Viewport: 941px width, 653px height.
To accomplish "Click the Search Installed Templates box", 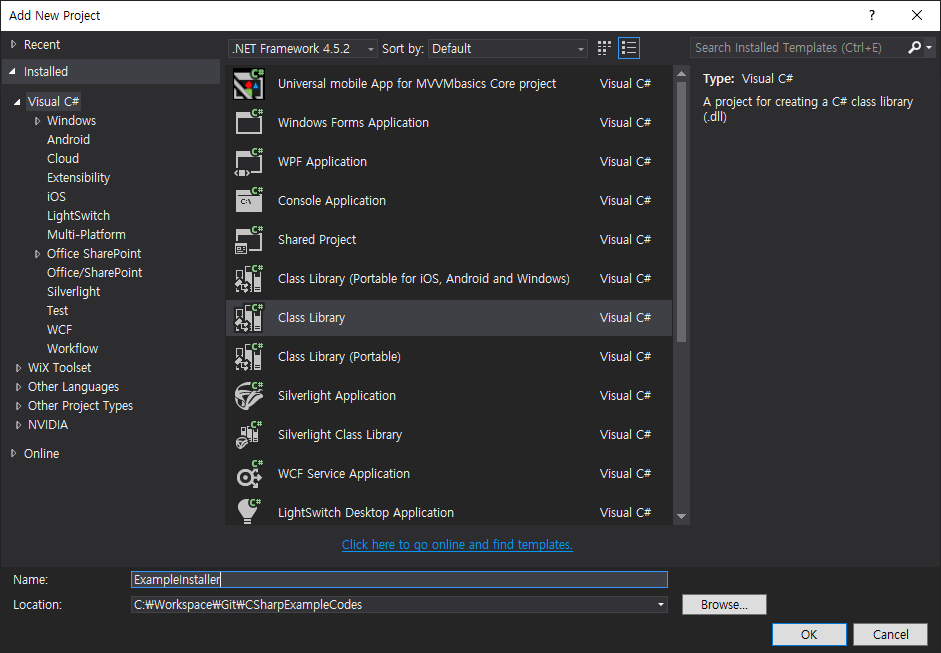I will (x=798, y=47).
